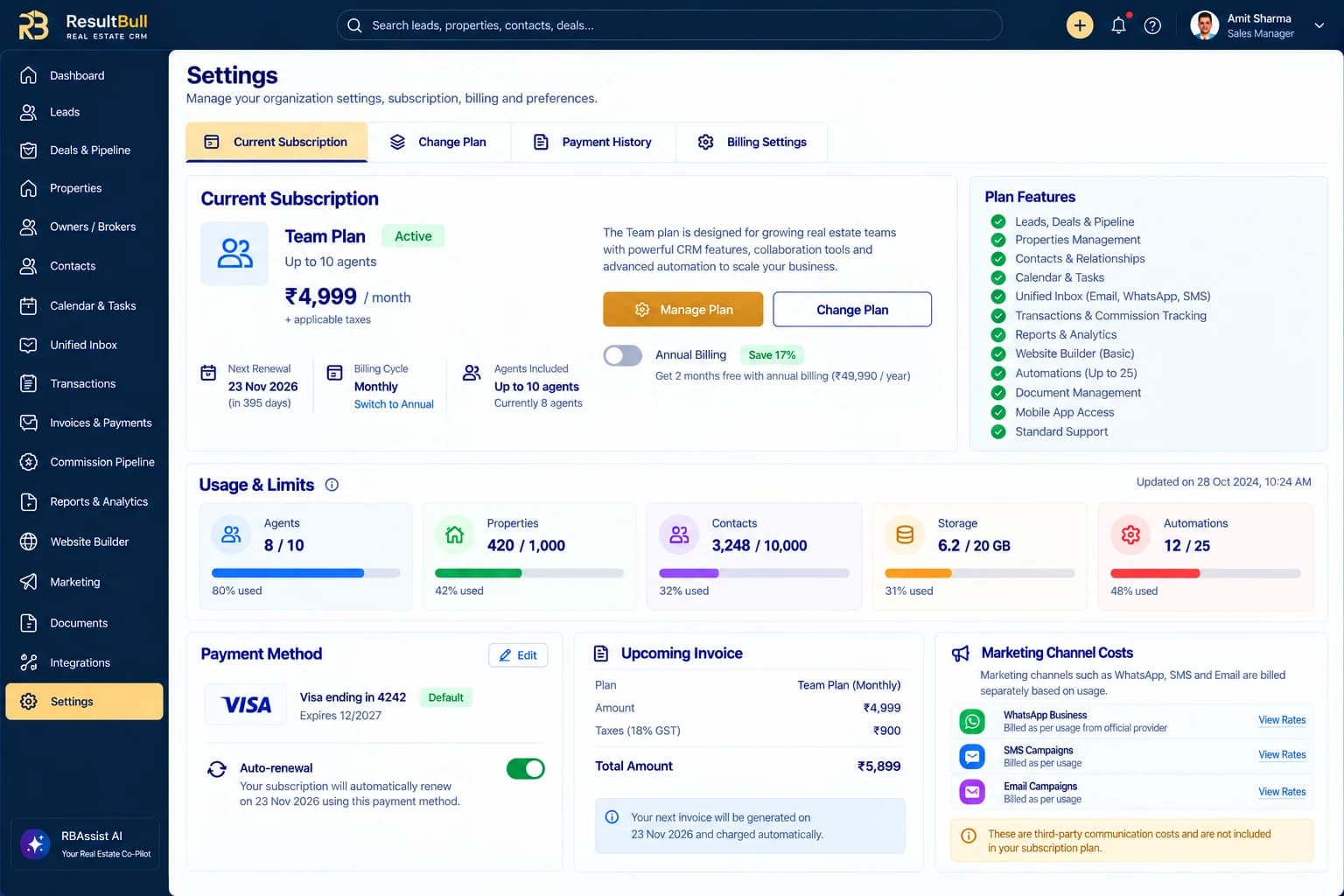The width and height of the screenshot is (1344, 896).
Task: Click the Website Builder globe icon
Action: [x=29, y=542]
